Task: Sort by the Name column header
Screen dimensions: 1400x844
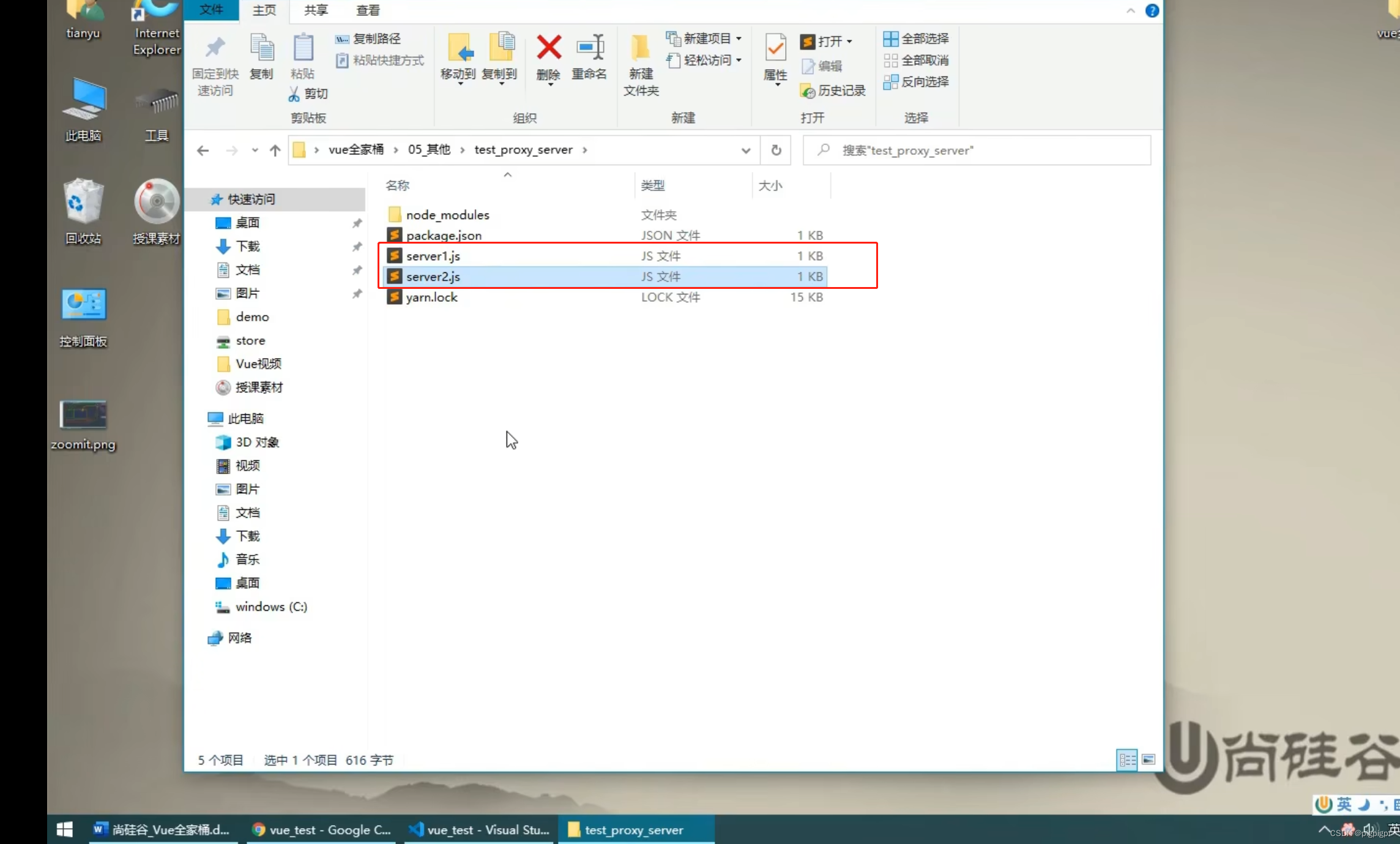Action: coord(397,185)
